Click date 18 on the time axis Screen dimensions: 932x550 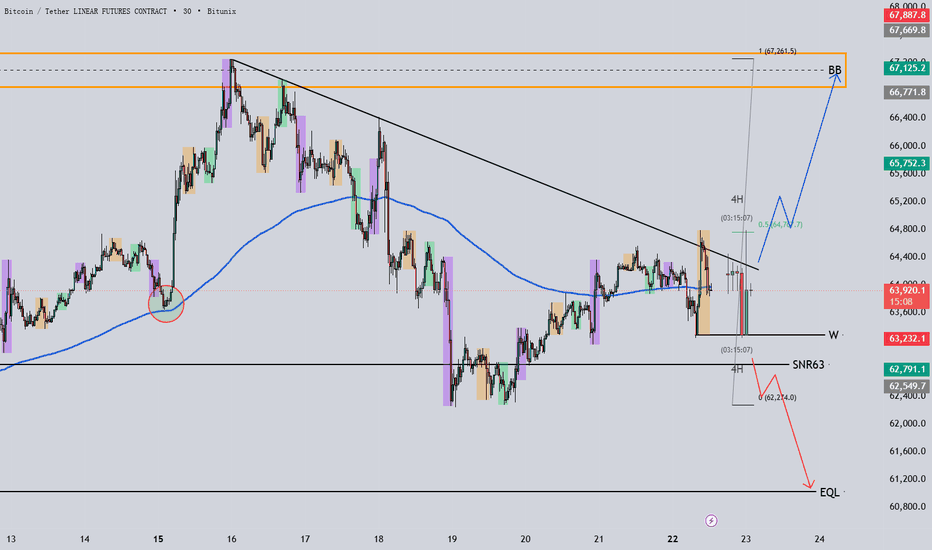(x=379, y=539)
